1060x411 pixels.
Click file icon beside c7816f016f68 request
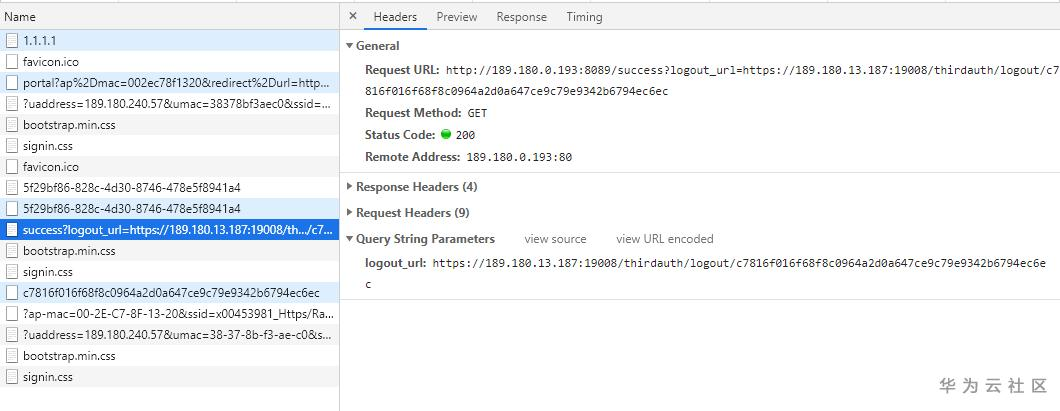tap(12, 293)
